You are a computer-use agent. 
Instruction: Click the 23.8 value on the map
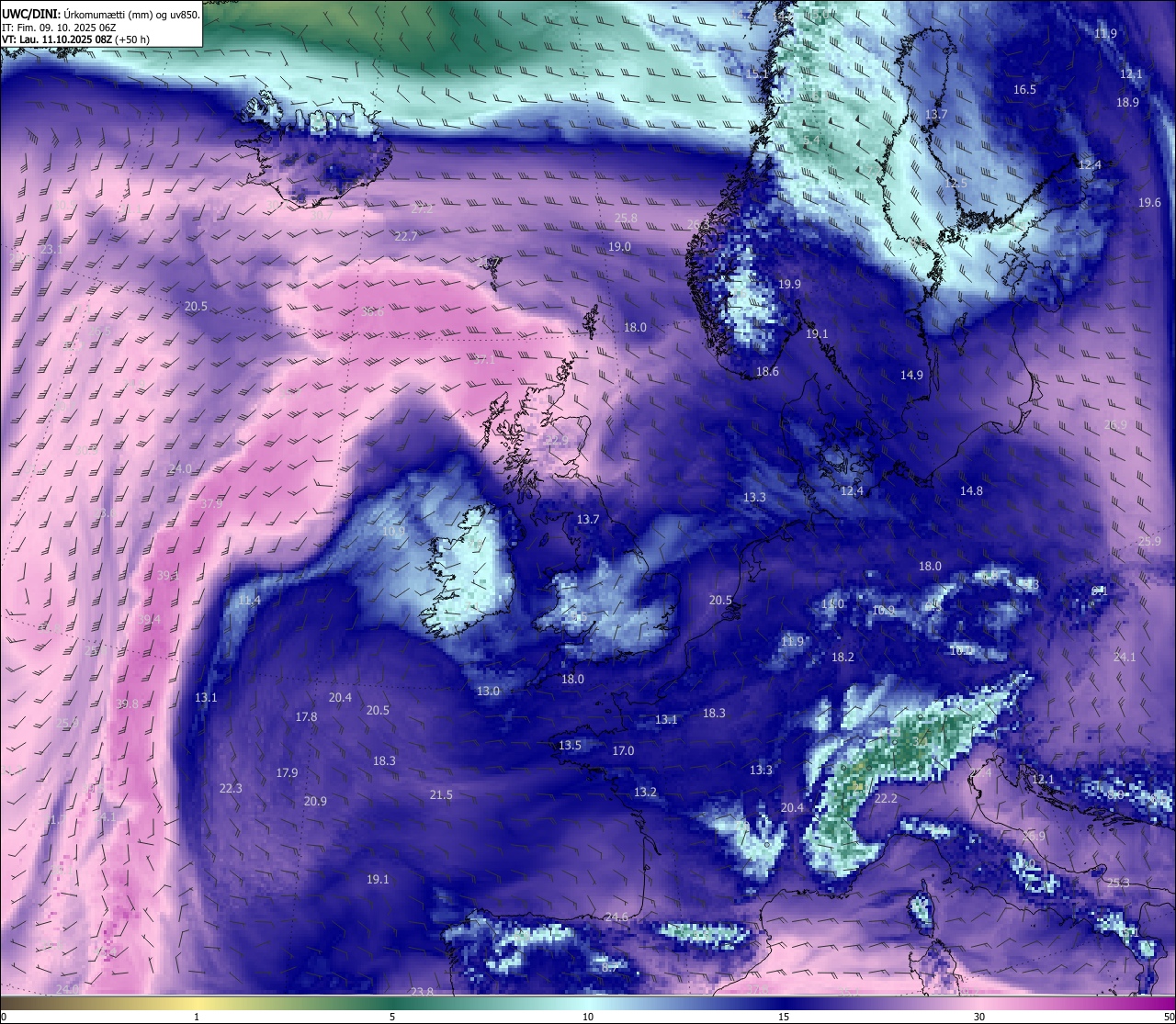(422, 992)
